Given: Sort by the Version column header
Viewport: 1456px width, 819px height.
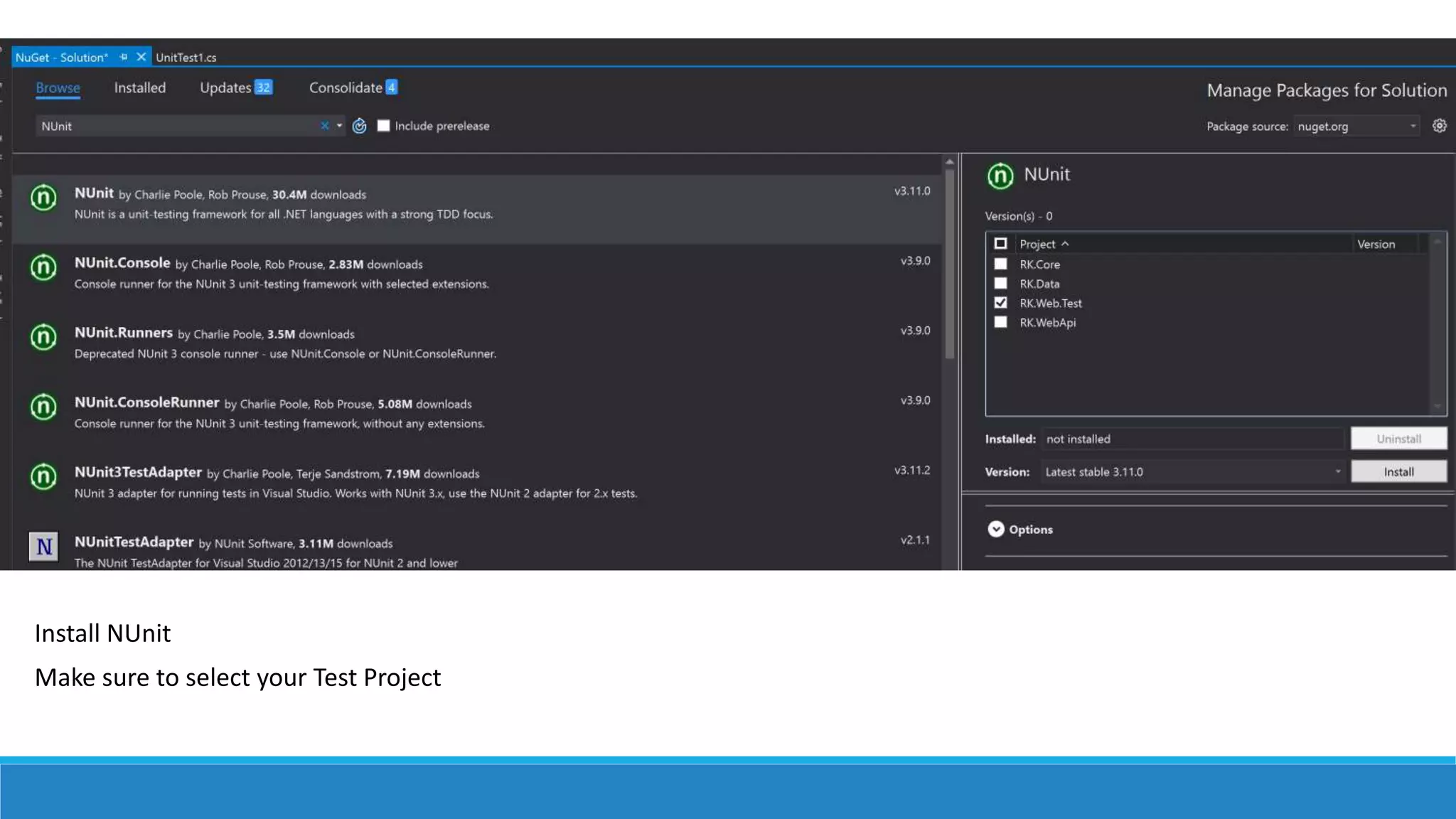Looking at the screenshot, I should [x=1376, y=244].
